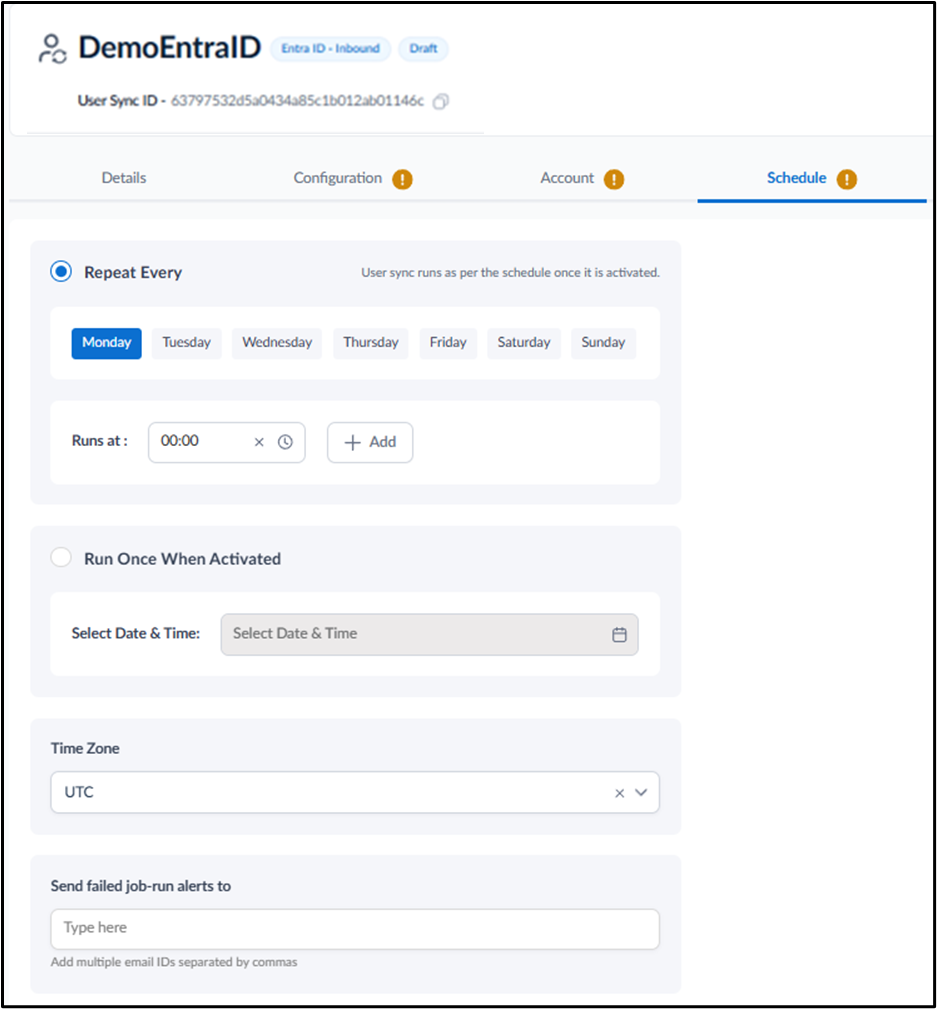Click the 'Add multiple email IDs' hint text
937x1009 pixels.
pos(174,963)
